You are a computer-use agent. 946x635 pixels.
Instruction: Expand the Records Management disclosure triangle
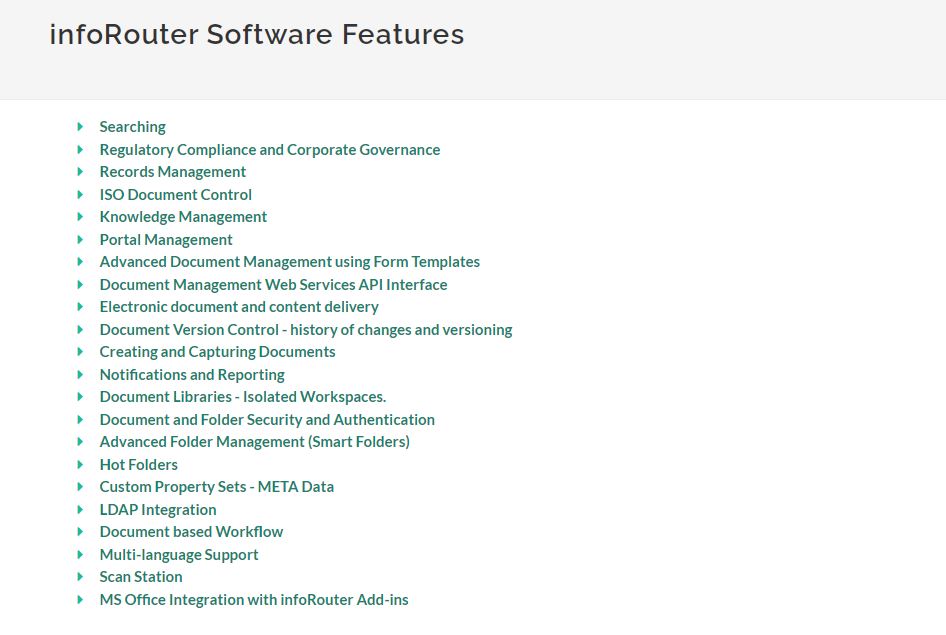[x=81, y=171]
